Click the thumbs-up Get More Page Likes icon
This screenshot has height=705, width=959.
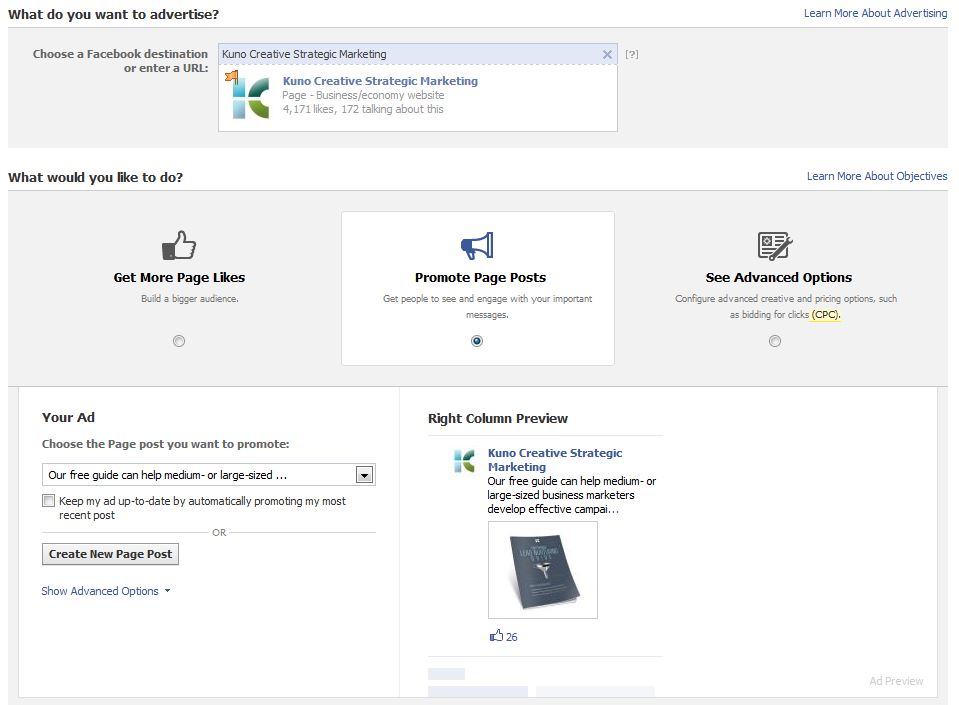pyautogui.click(x=179, y=245)
